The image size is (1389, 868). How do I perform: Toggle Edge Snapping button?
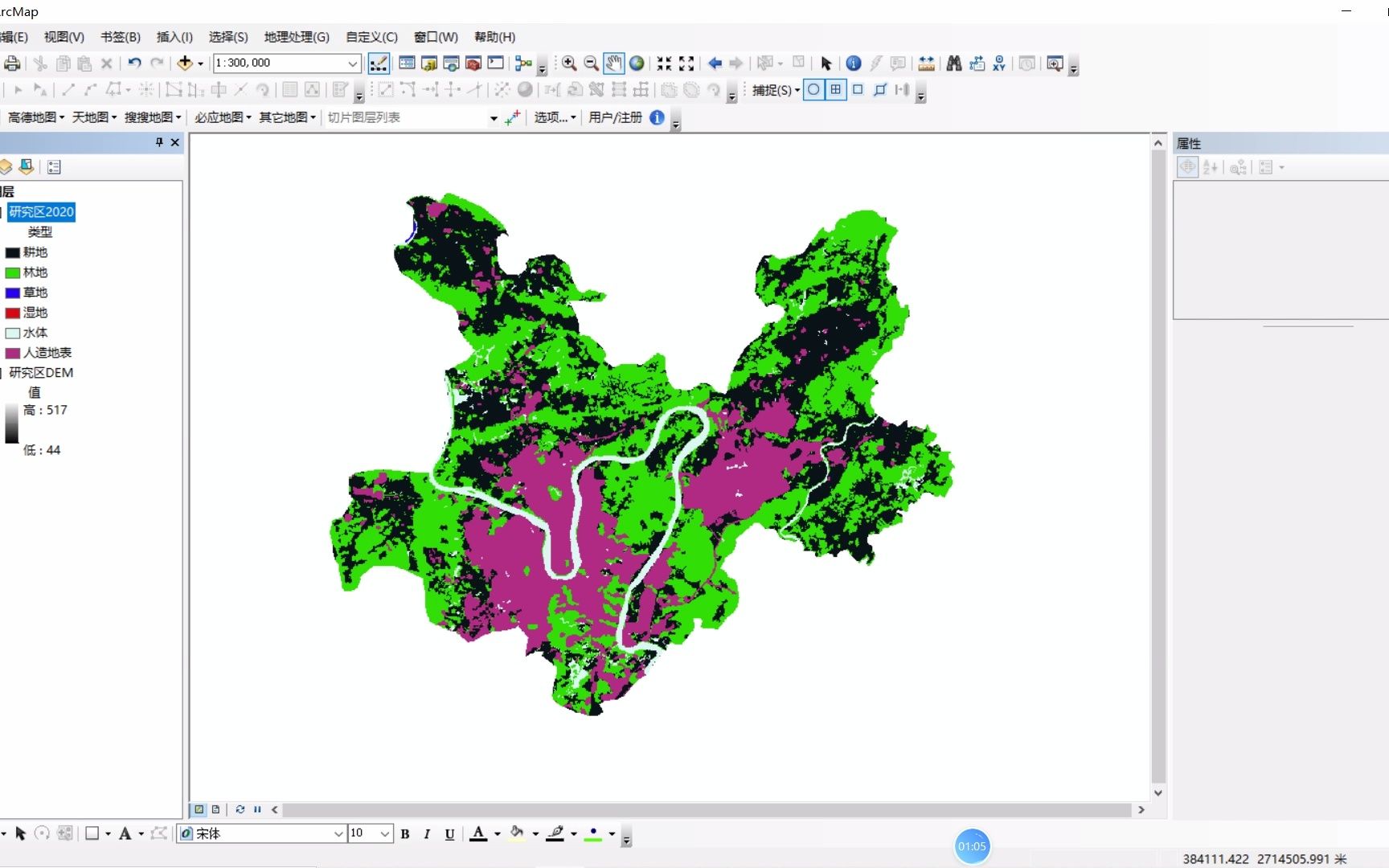point(880,89)
